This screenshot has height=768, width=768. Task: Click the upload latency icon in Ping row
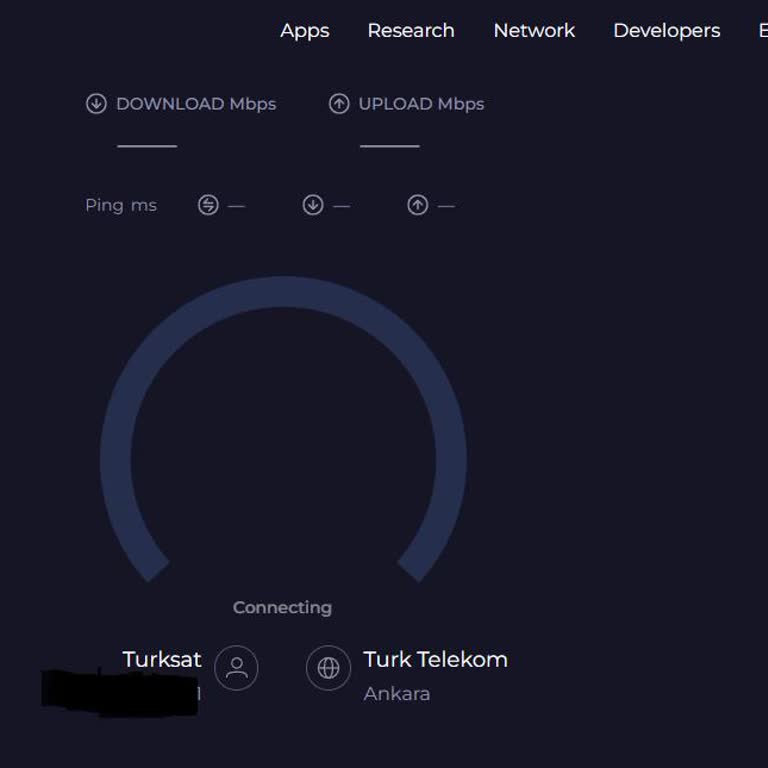pyautogui.click(x=418, y=205)
